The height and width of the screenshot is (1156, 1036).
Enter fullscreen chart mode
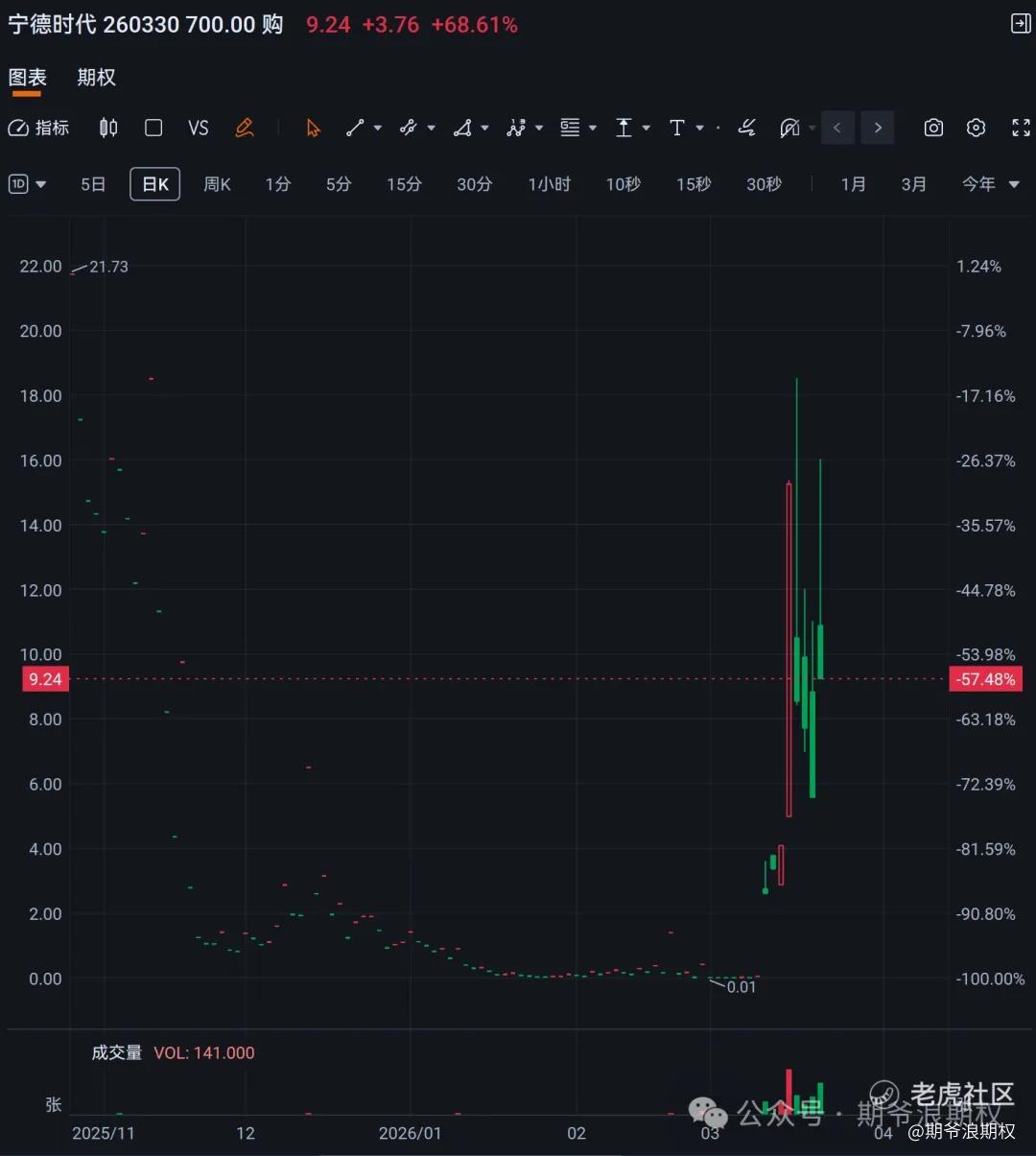click(1021, 128)
